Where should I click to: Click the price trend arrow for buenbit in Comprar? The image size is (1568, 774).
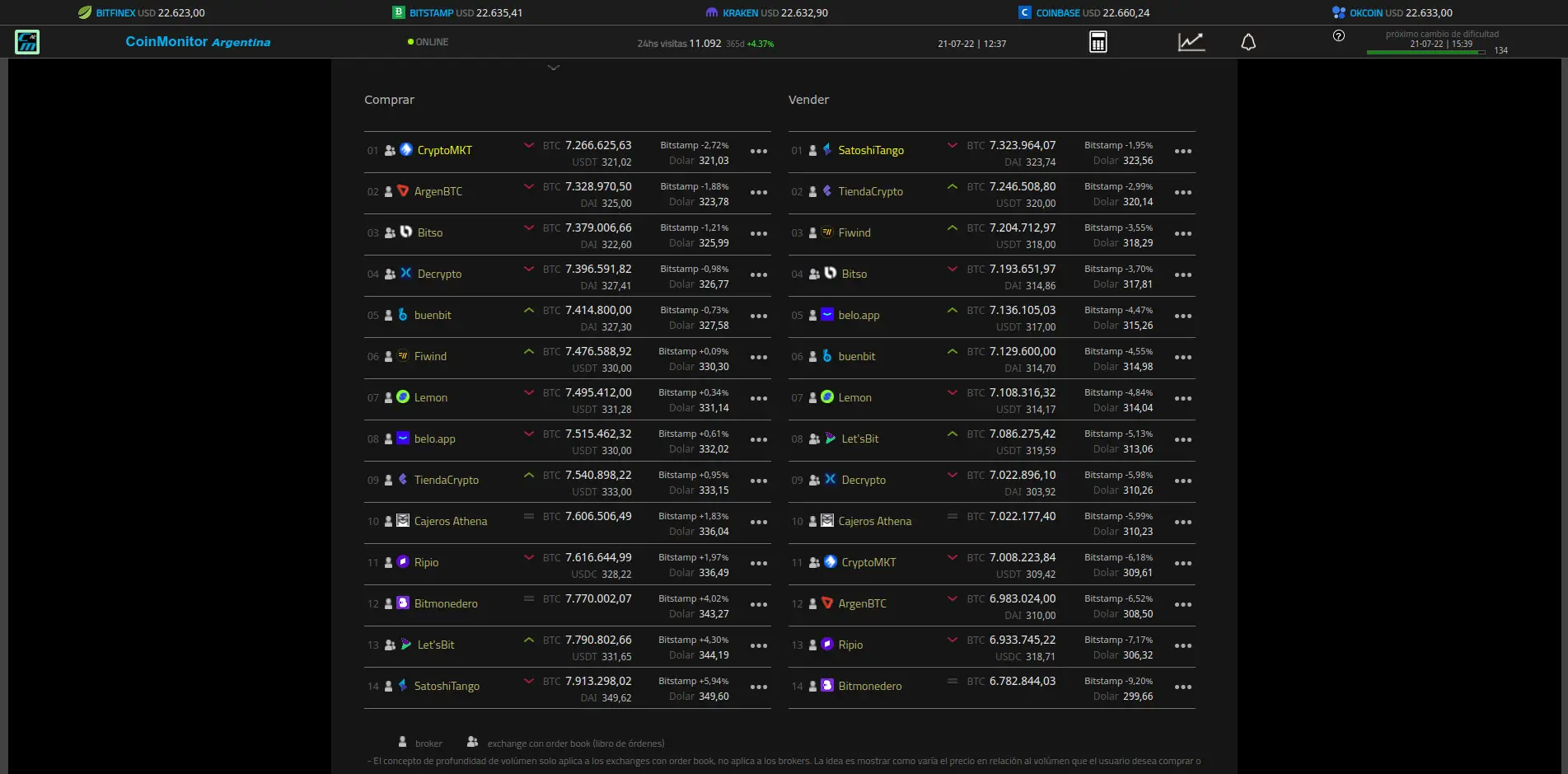(529, 310)
